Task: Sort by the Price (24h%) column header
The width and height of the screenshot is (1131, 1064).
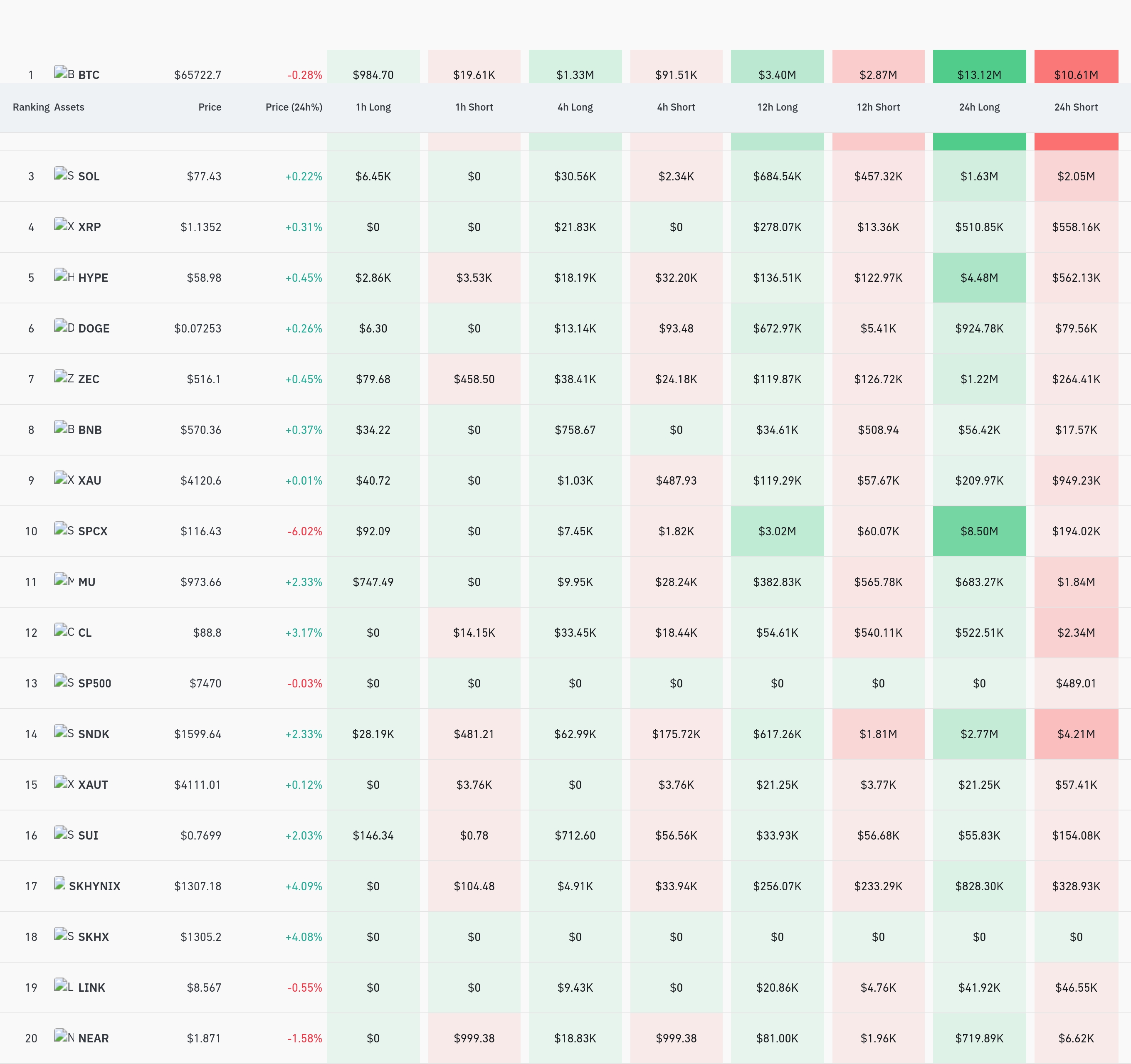Action: click(294, 107)
